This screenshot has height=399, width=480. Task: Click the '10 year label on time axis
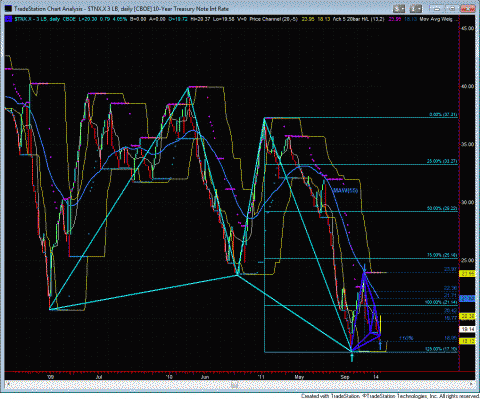pyautogui.click(x=169, y=377)
